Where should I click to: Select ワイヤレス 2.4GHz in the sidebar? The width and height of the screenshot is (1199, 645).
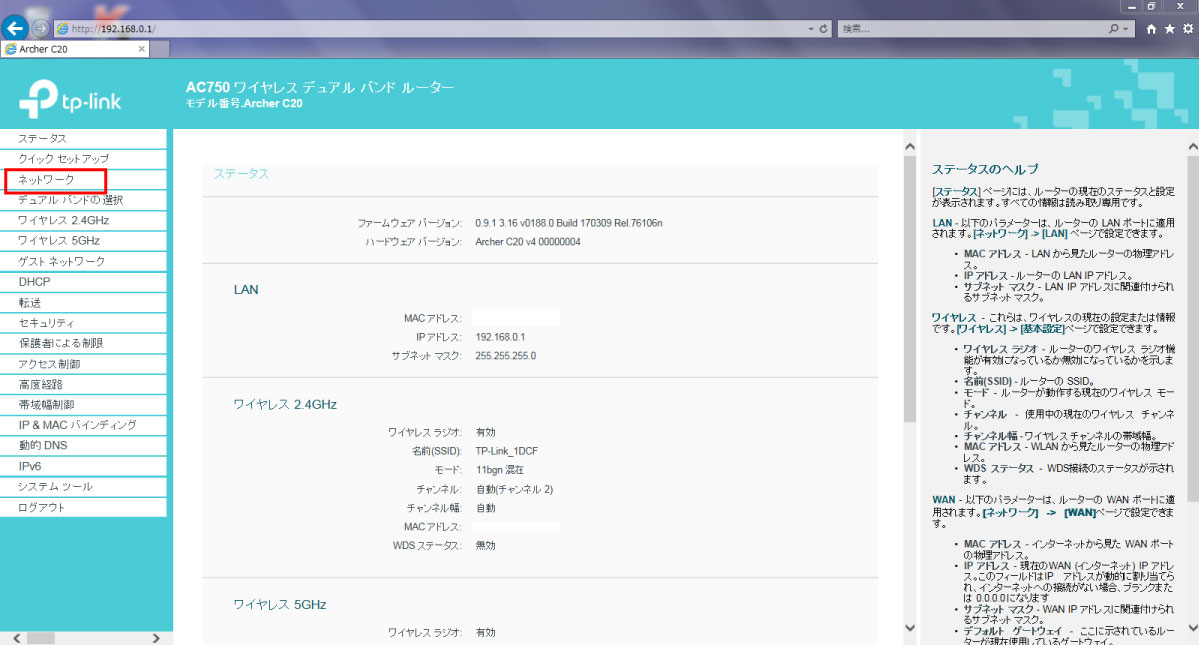pos(63,221)
